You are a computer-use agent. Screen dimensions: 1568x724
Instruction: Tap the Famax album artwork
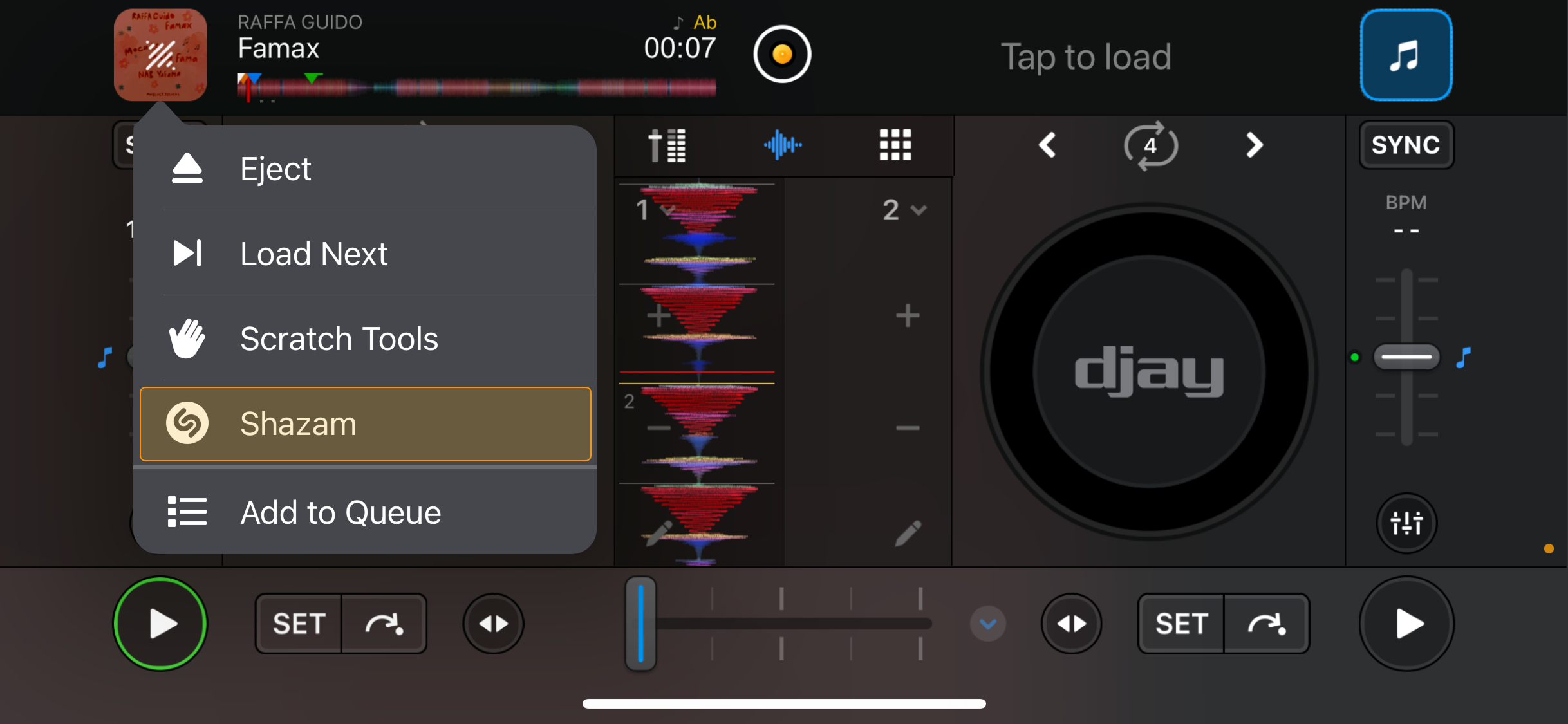click(x=160, y=55)
